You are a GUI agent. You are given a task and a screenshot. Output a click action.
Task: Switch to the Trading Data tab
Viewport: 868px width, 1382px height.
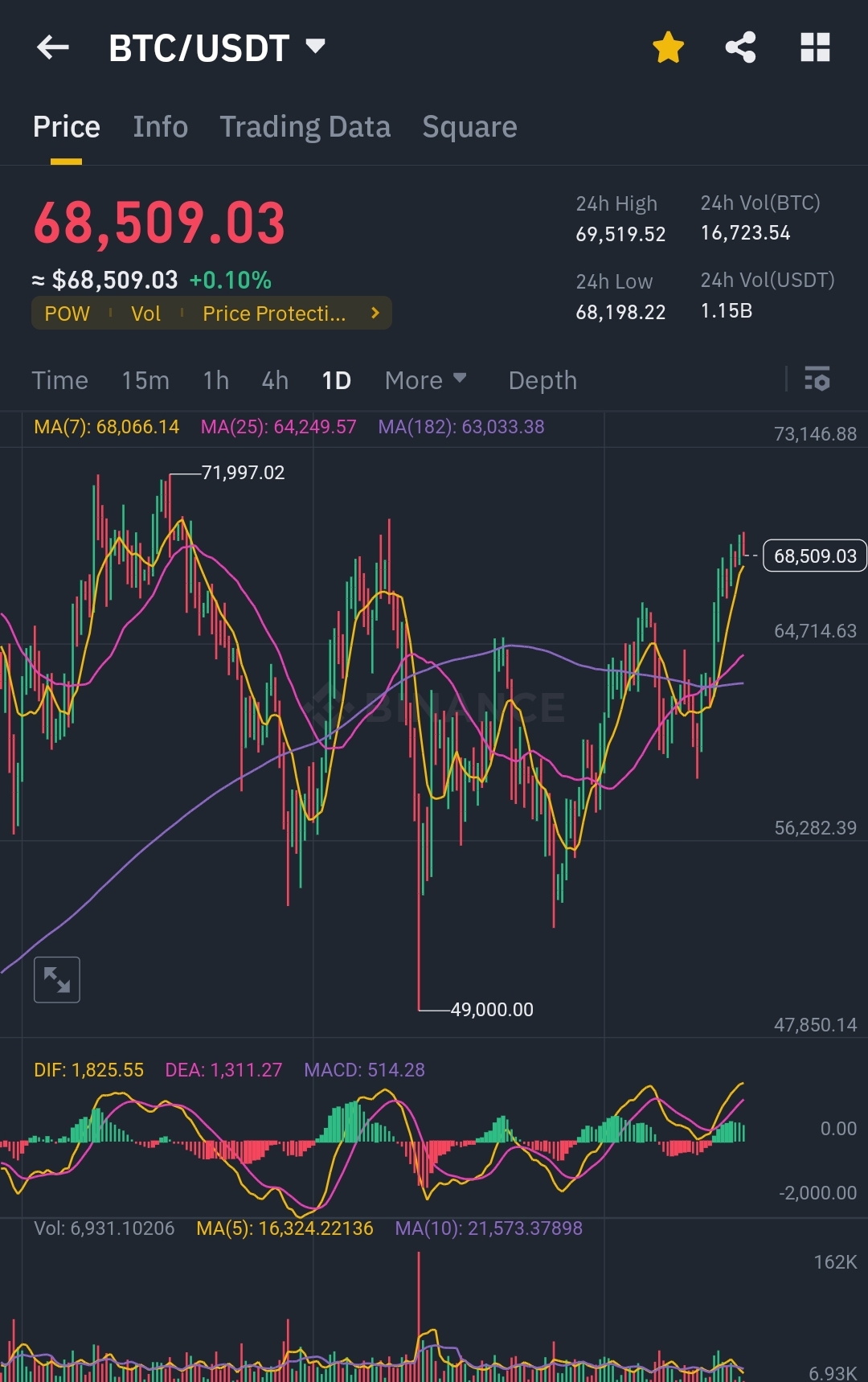[305, 127]
